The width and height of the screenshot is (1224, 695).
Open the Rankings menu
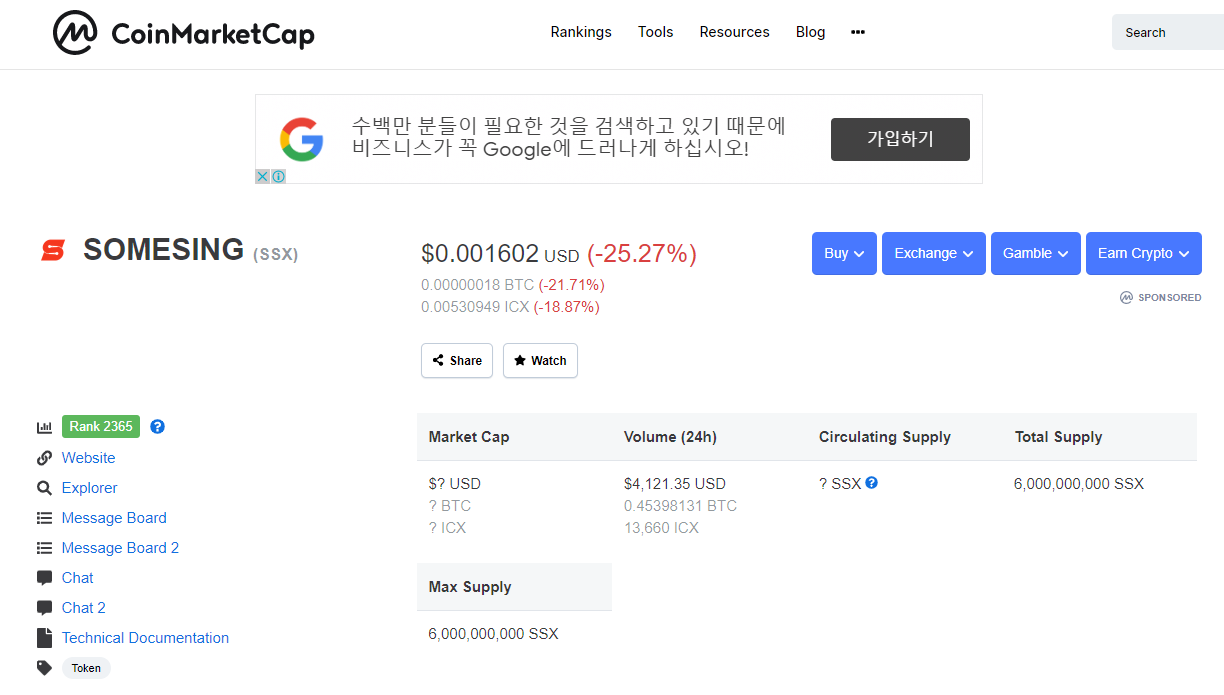581,32
